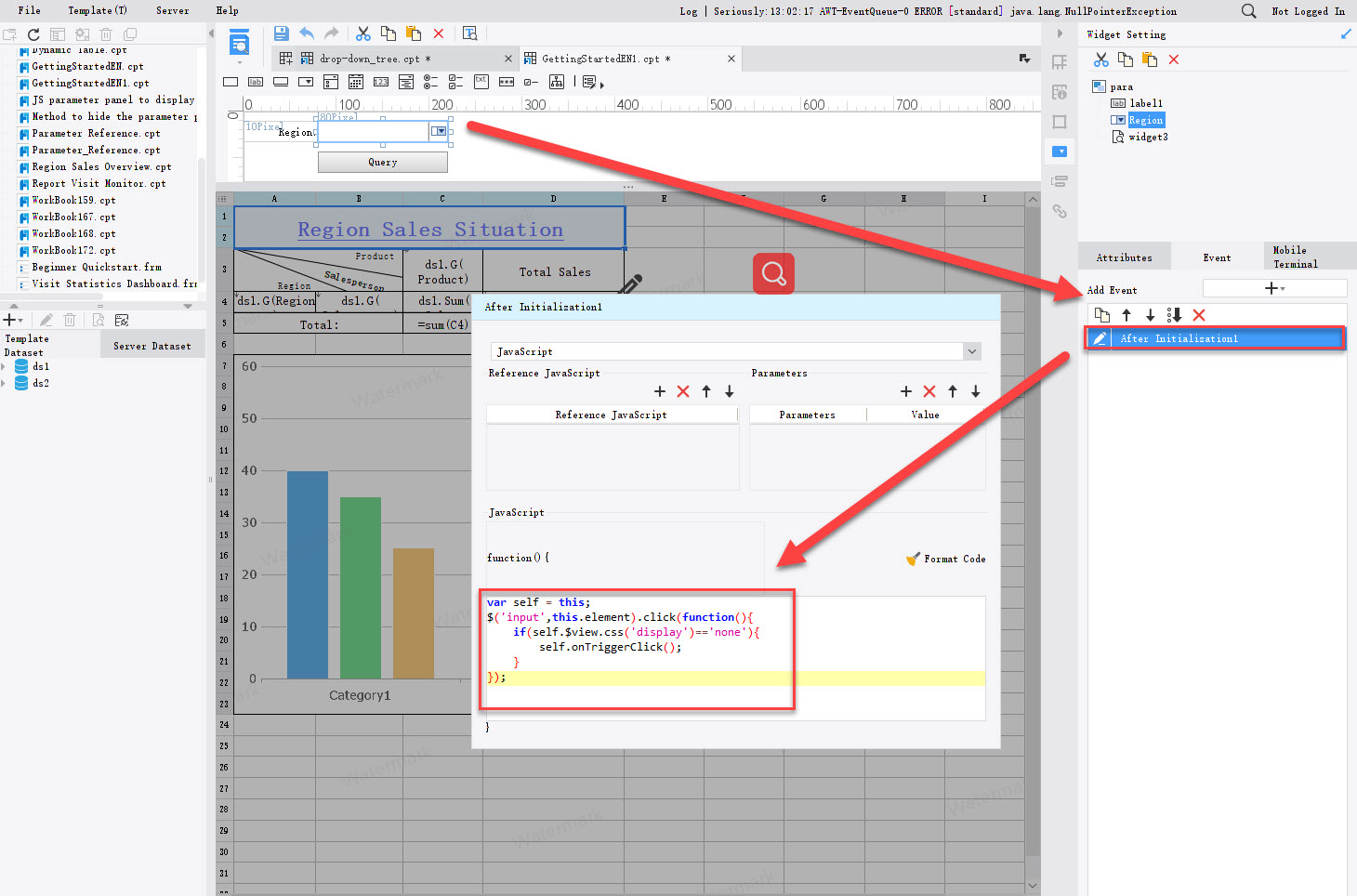Select the label1 widget in the tree
The height and width of the screenshot is (896, 1357).
[x=1146, y=103]
